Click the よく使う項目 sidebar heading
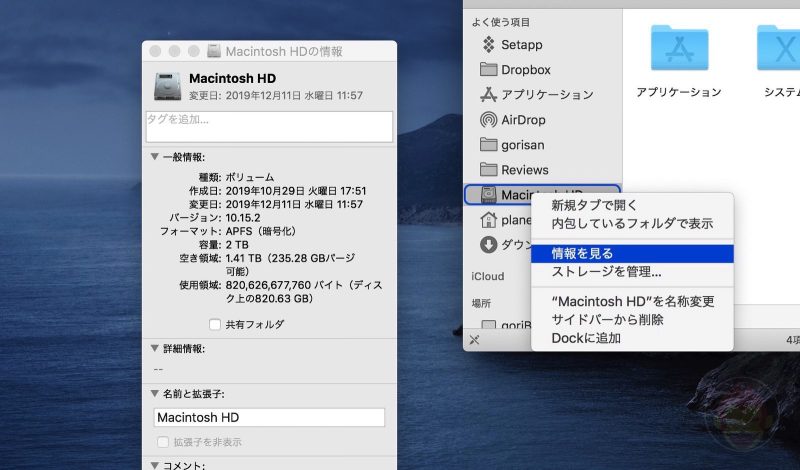This screenshot has width=800, height=470. [x=501, y=22]
